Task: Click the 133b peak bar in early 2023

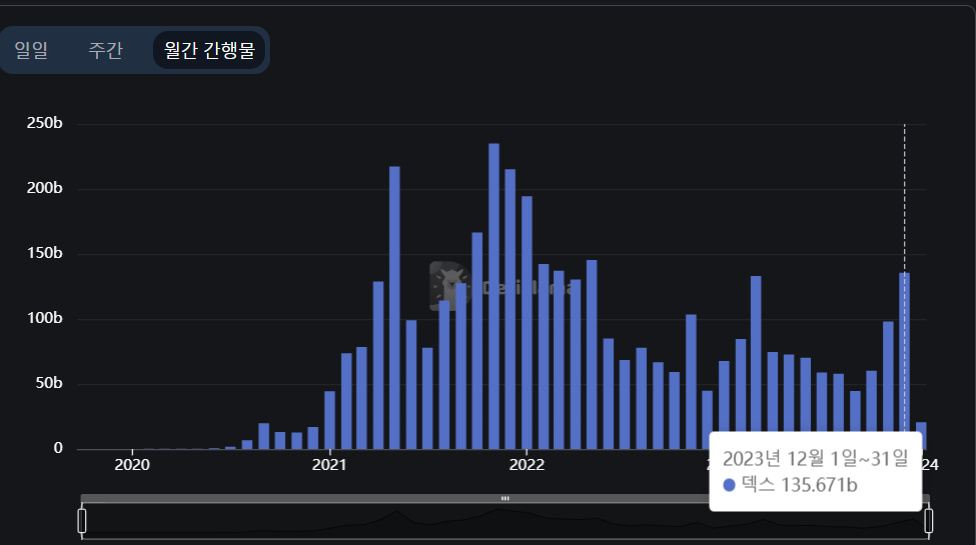Action: tap(756, 362)
